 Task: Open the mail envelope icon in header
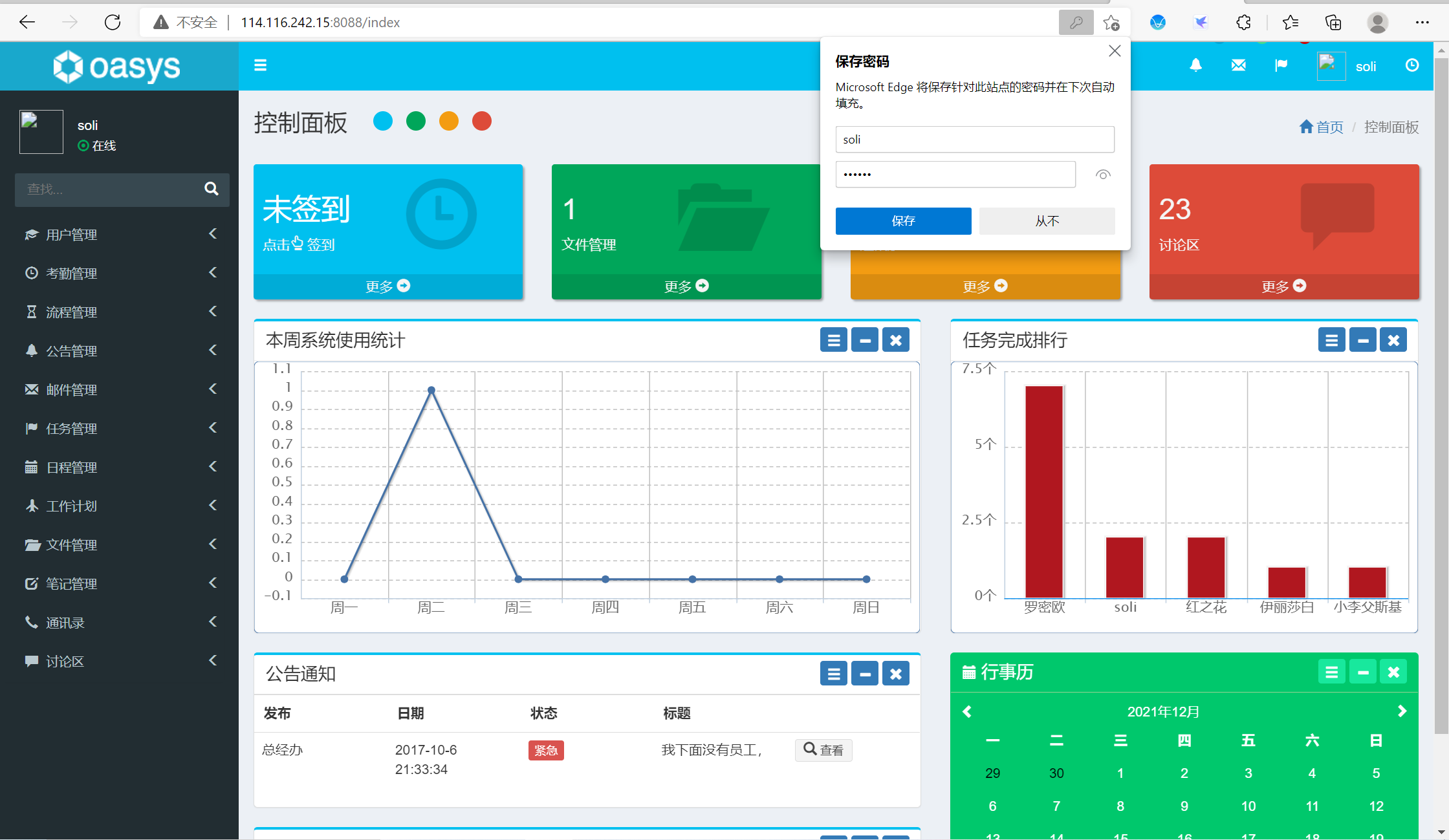tap(1238, 65)
